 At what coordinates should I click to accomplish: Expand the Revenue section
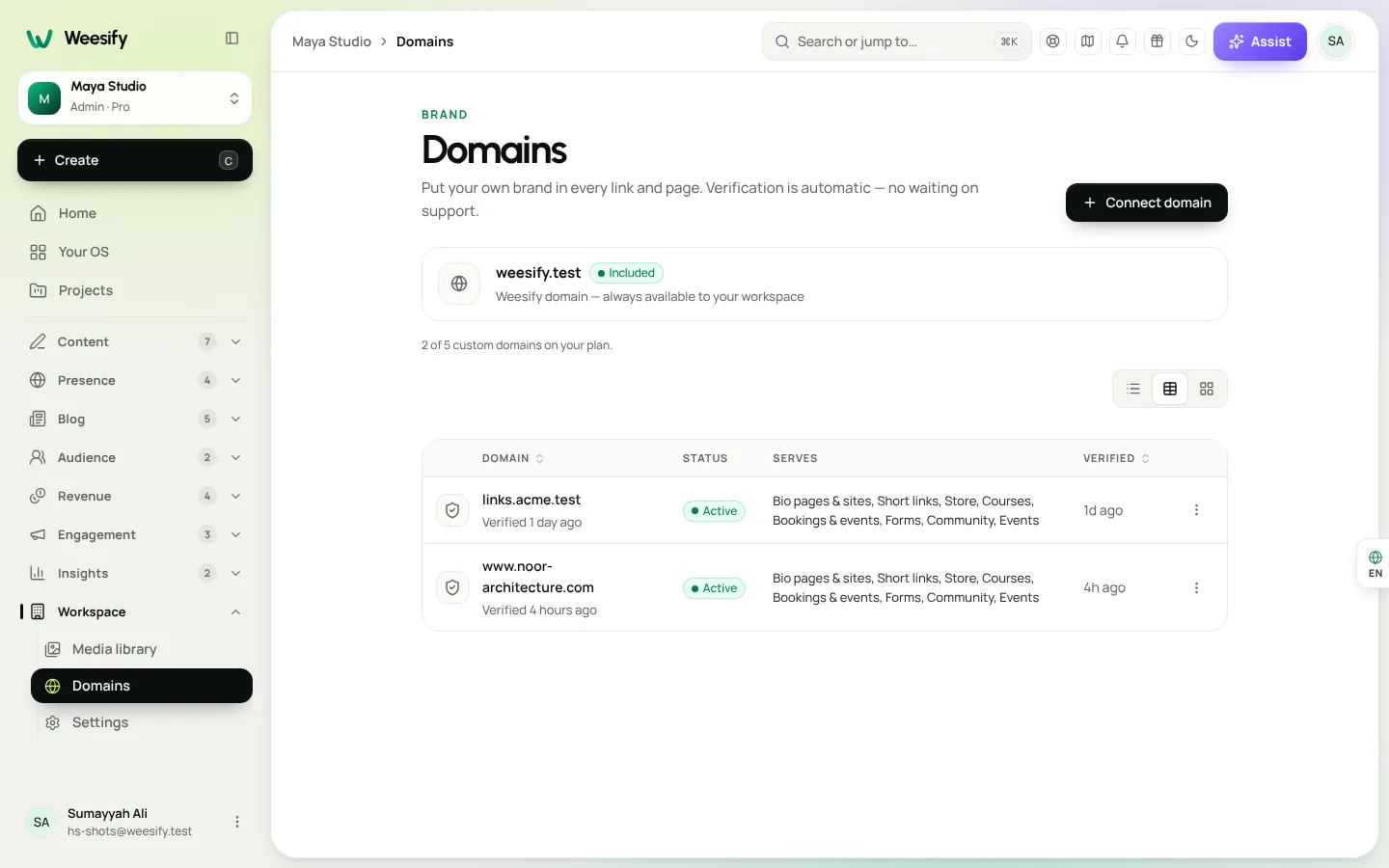click(135, 496)
